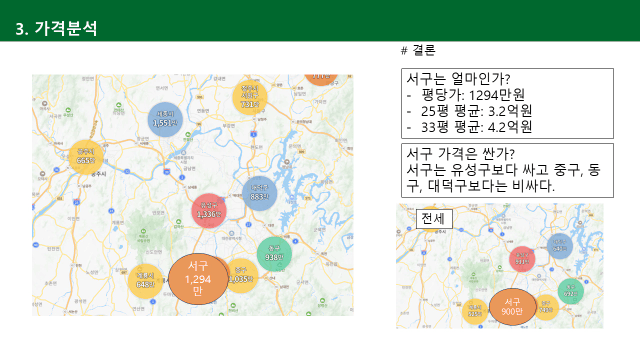The width and height of the screenshot is (640, 360).
Task: Select the green 동구 938만 bubble on main map
Action: pos(274,254)
